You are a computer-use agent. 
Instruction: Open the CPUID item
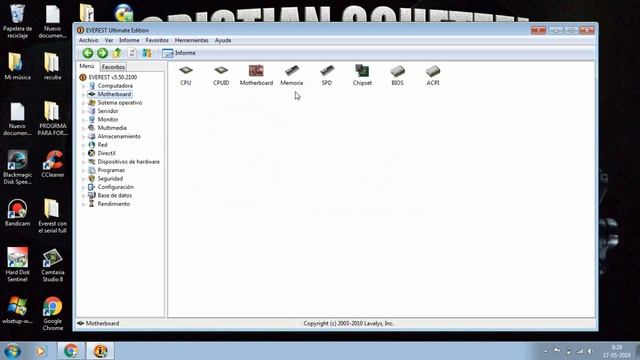(221, 75)
